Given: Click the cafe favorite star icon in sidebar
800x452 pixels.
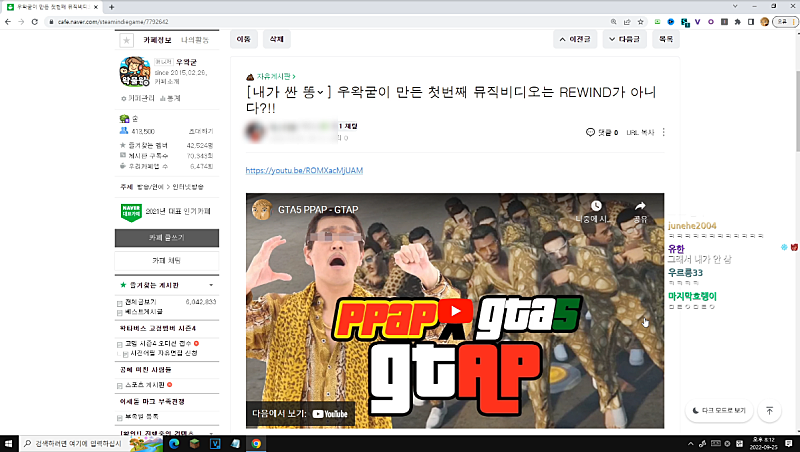Looking at the screenshot, I should [x=126, y=40].
